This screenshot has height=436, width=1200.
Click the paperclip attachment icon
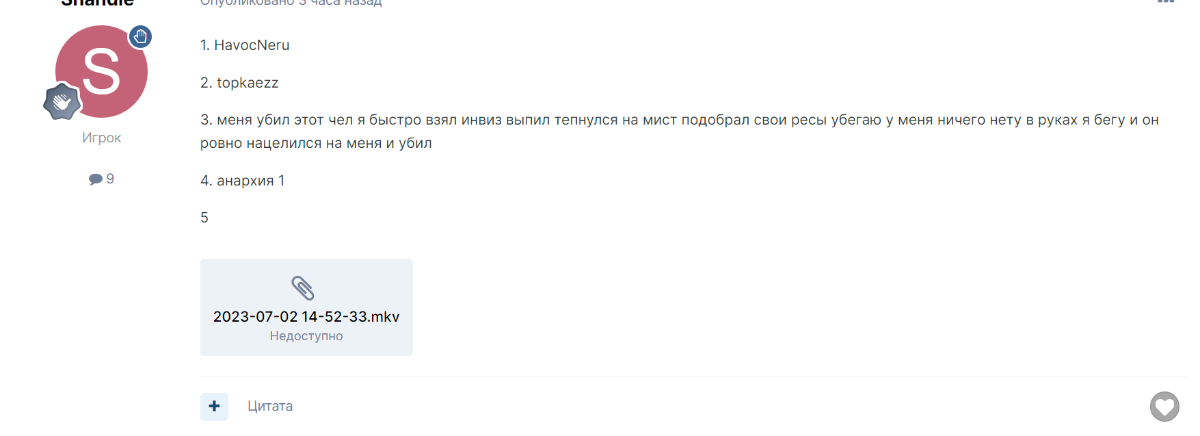(303, 288)
